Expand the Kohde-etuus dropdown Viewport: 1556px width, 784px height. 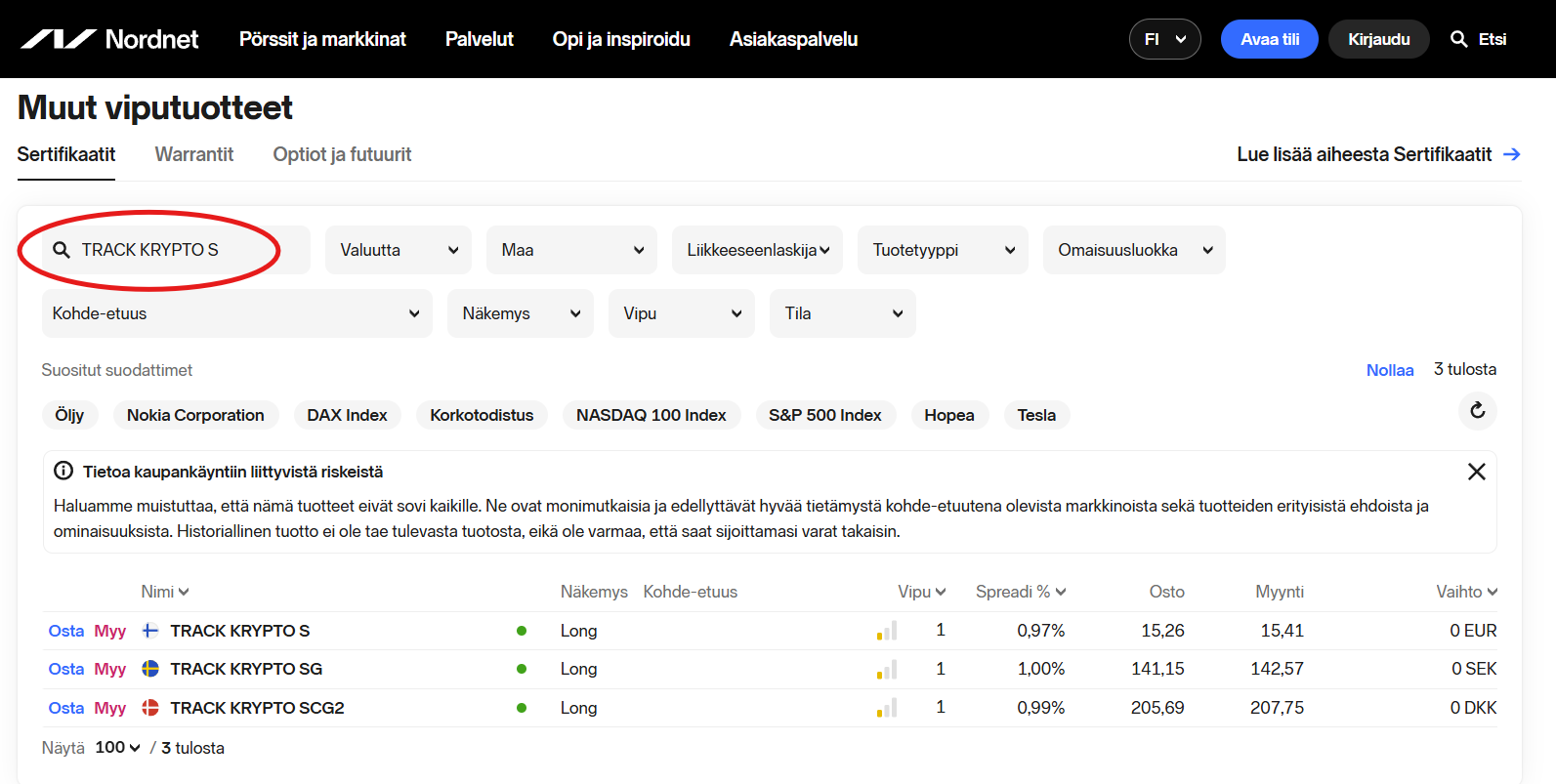tap(236, 313)
